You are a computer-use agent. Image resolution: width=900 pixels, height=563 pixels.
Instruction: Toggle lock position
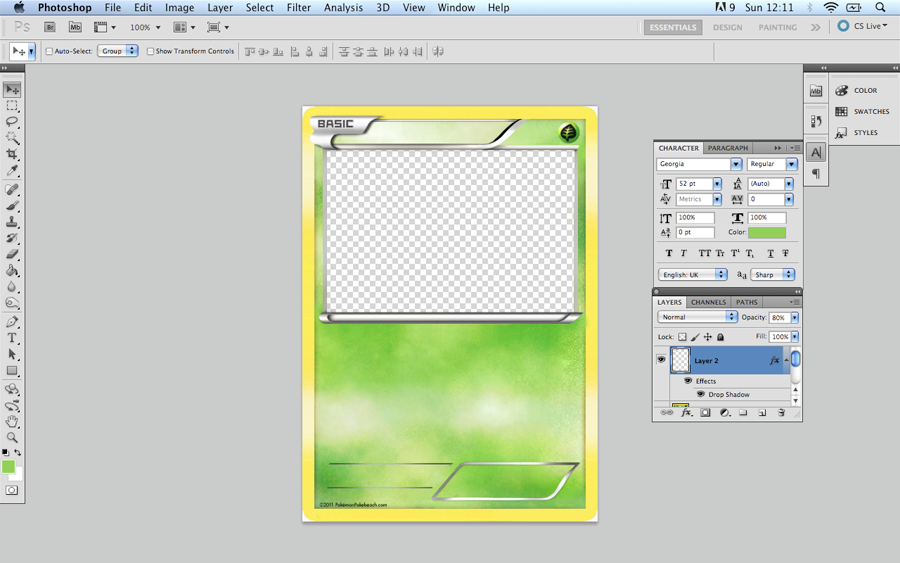708,337
